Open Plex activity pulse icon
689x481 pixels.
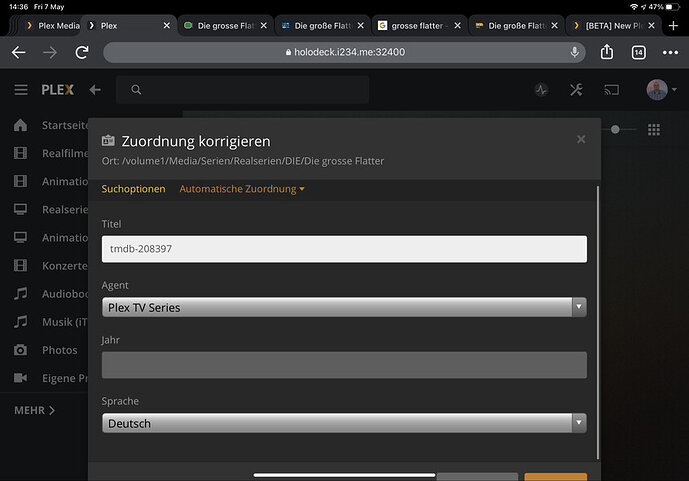click(541, 90)
